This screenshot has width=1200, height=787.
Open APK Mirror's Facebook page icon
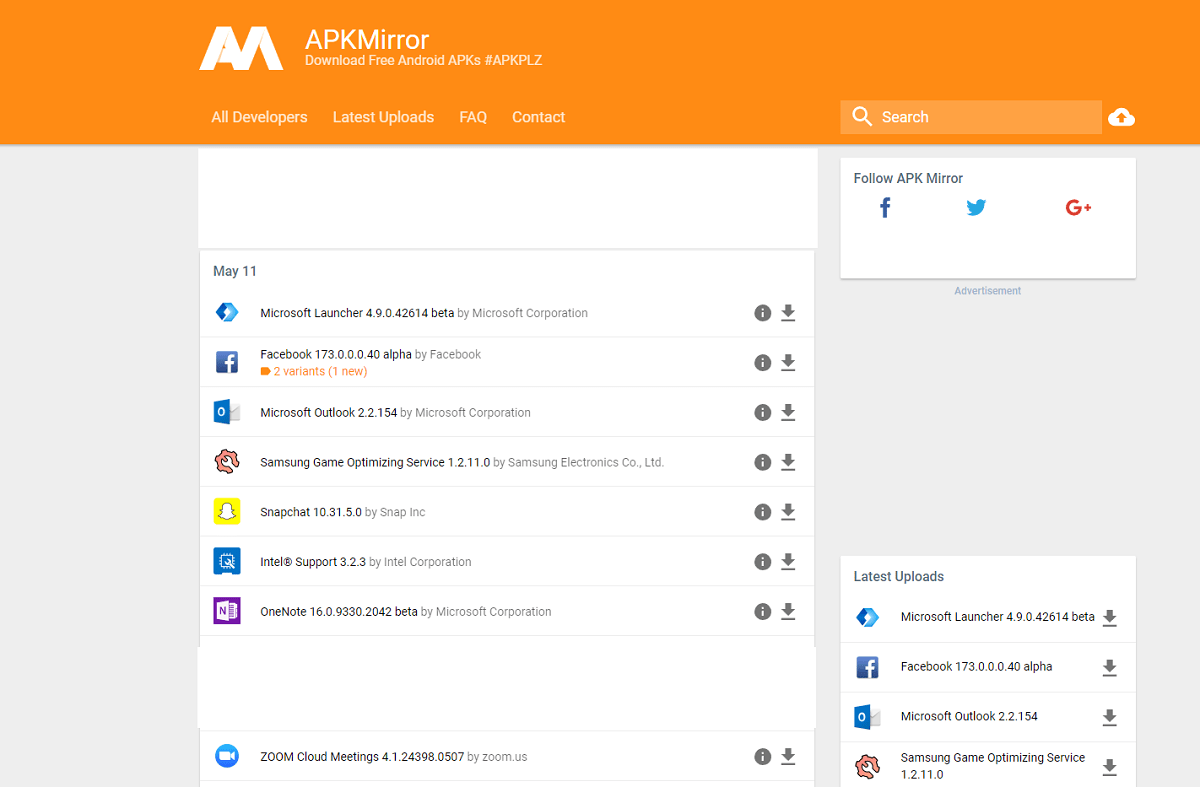click(x=885, y=207)
